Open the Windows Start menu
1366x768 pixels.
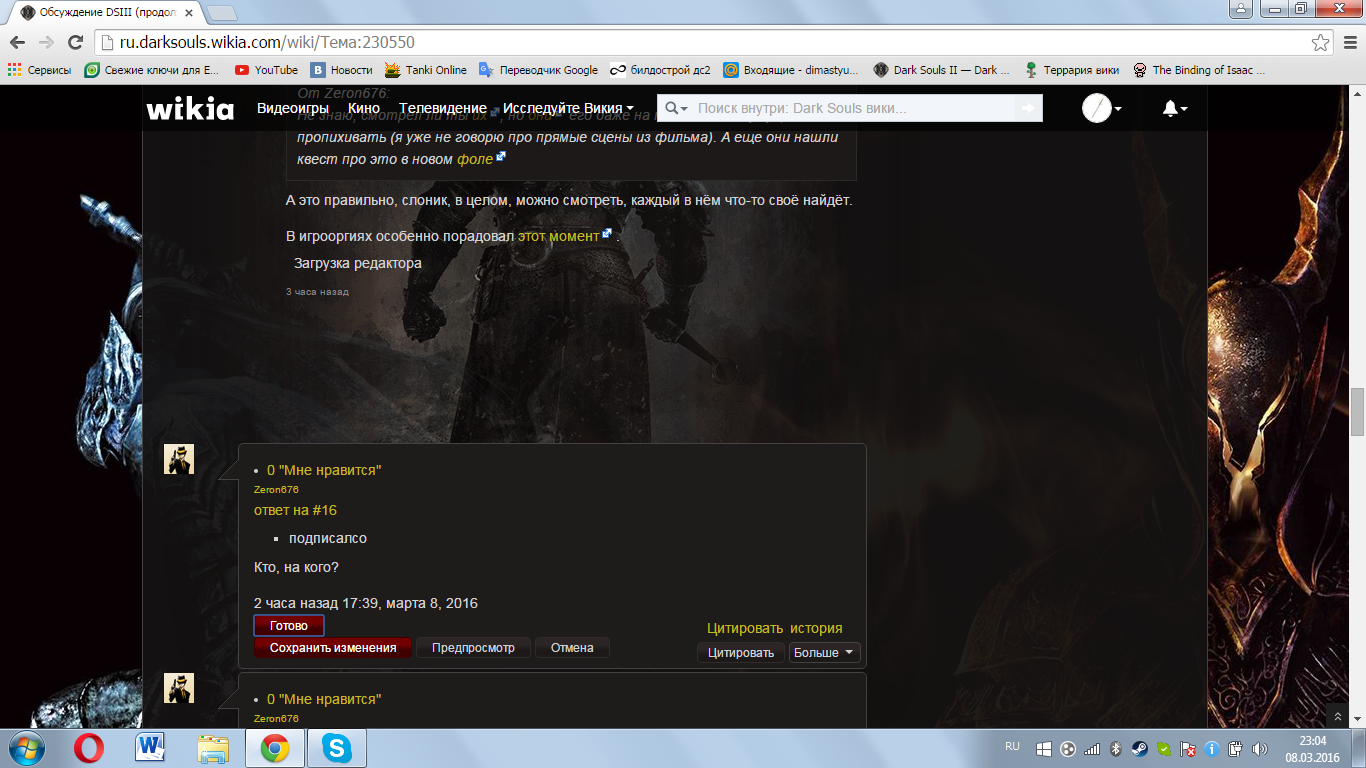(x=28, y=748)
